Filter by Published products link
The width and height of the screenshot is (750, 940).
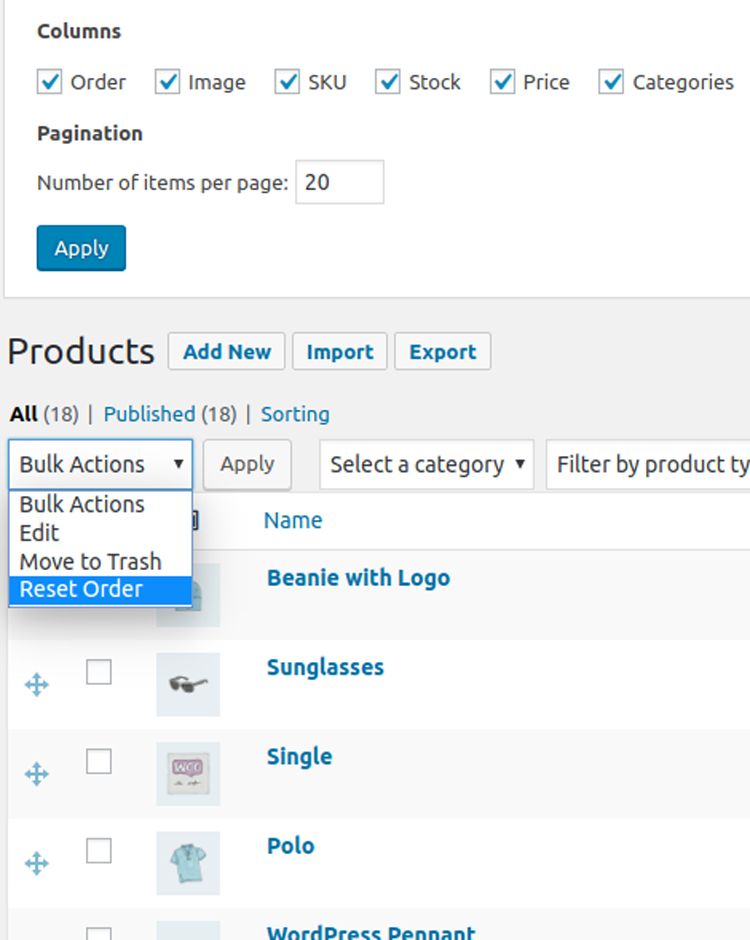coord(149,414)
